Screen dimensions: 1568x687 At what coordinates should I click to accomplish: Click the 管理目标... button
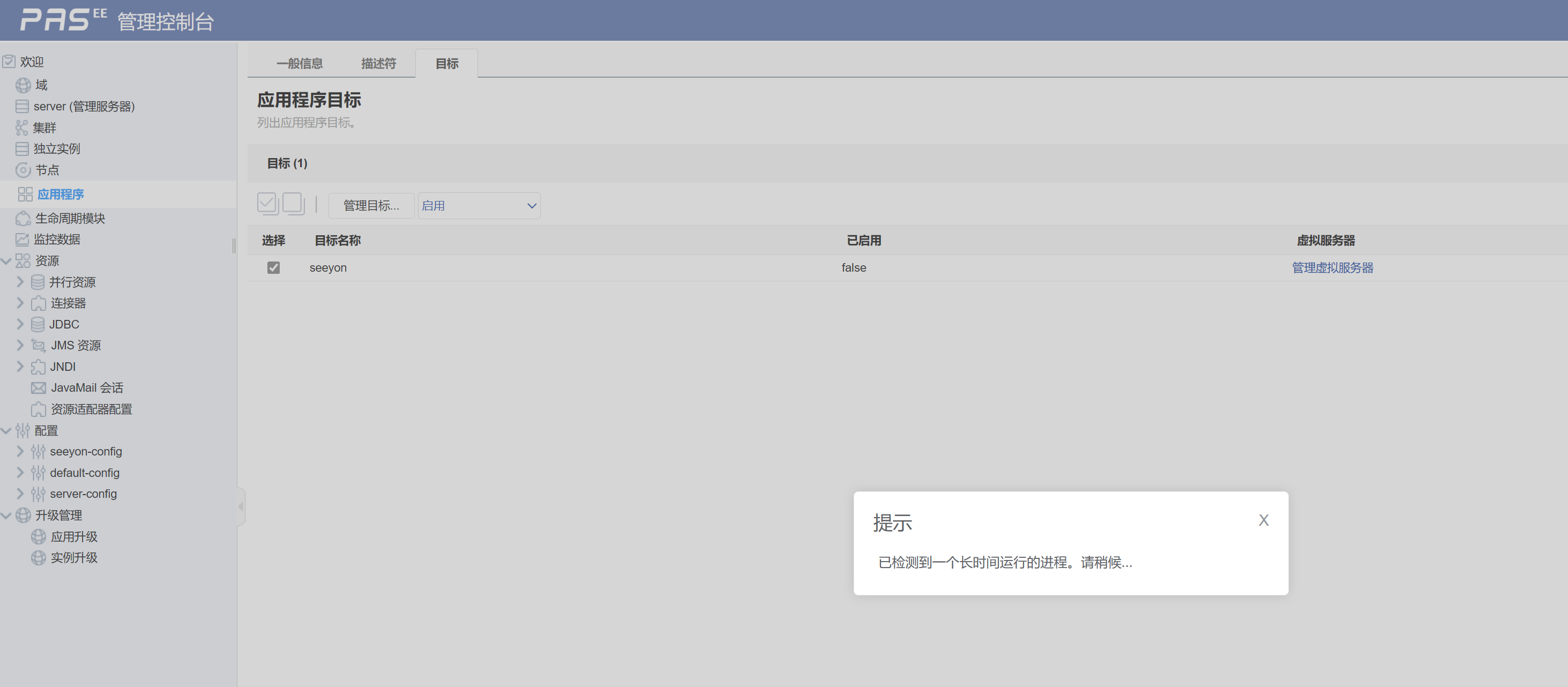point(371,206)
